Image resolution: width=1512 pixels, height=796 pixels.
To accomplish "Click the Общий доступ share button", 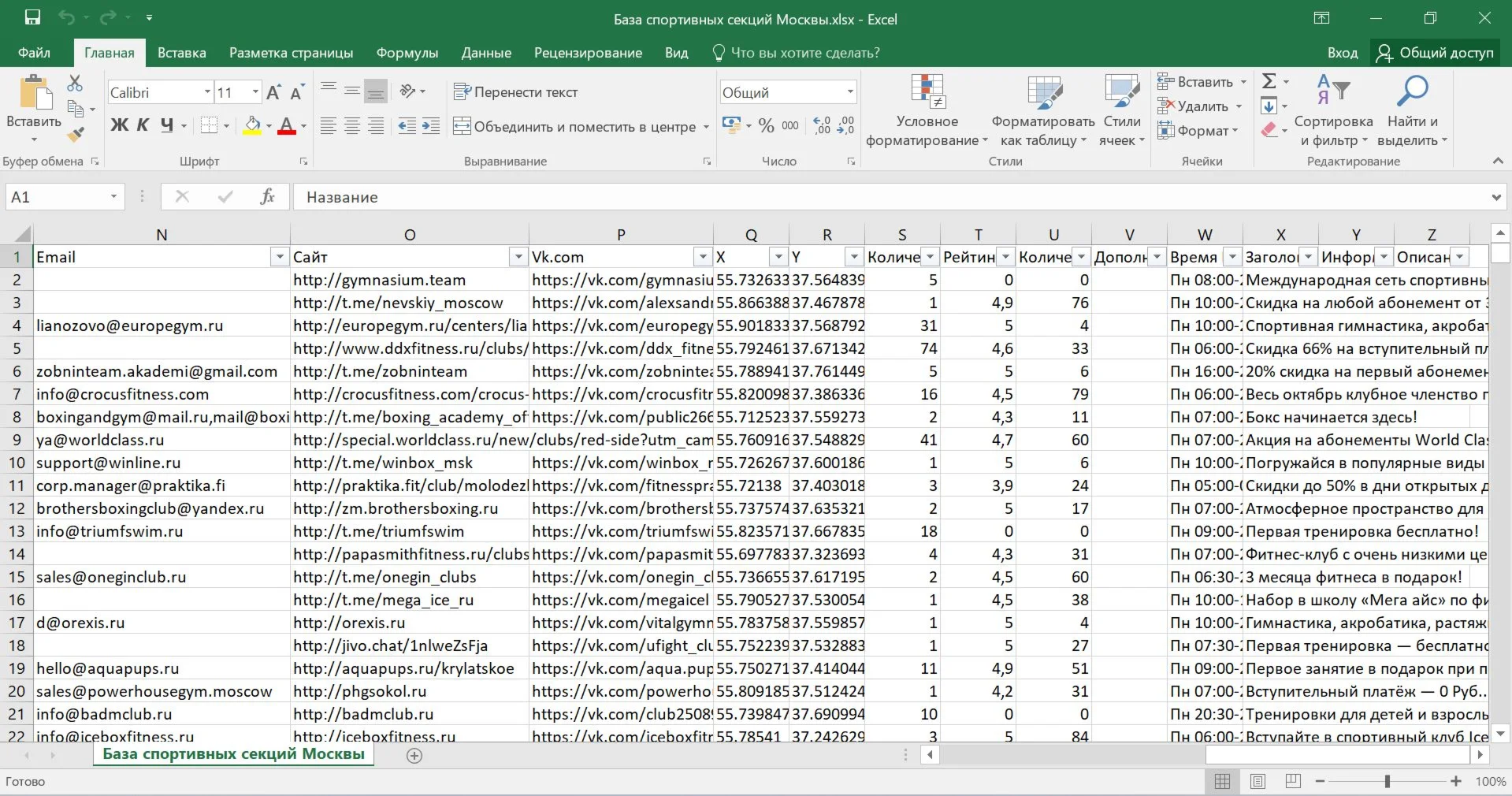I will point(1435,53).
